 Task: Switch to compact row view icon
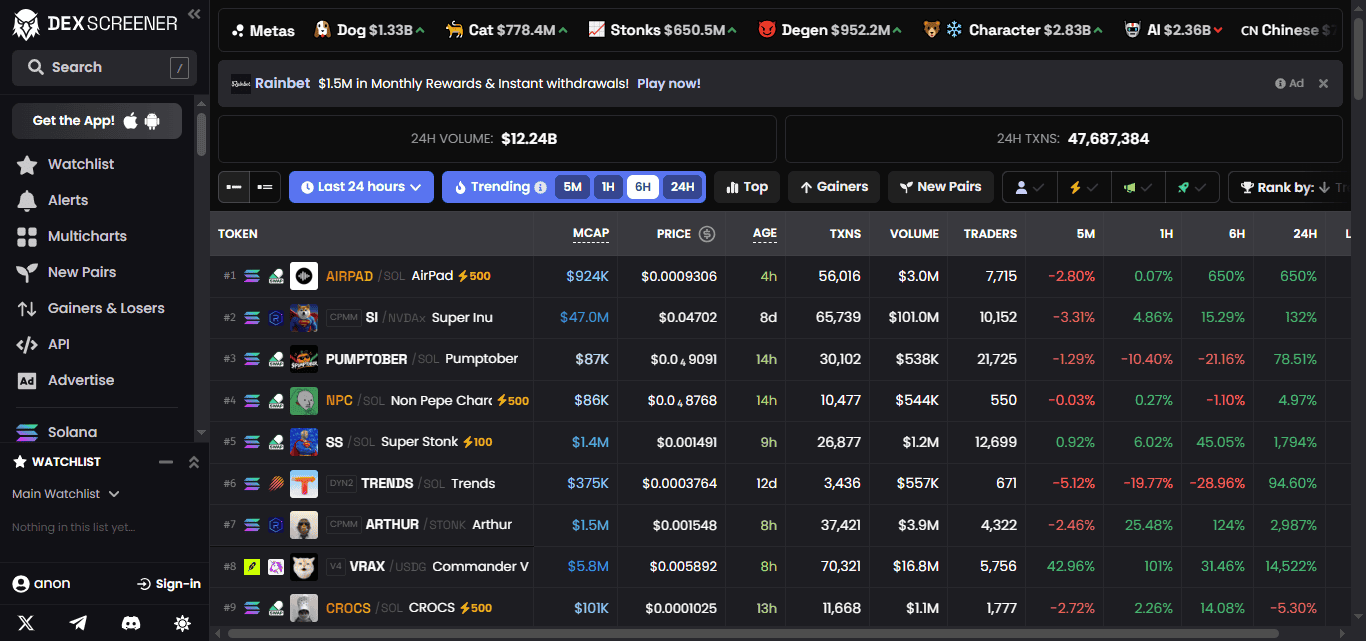[234, 187]
